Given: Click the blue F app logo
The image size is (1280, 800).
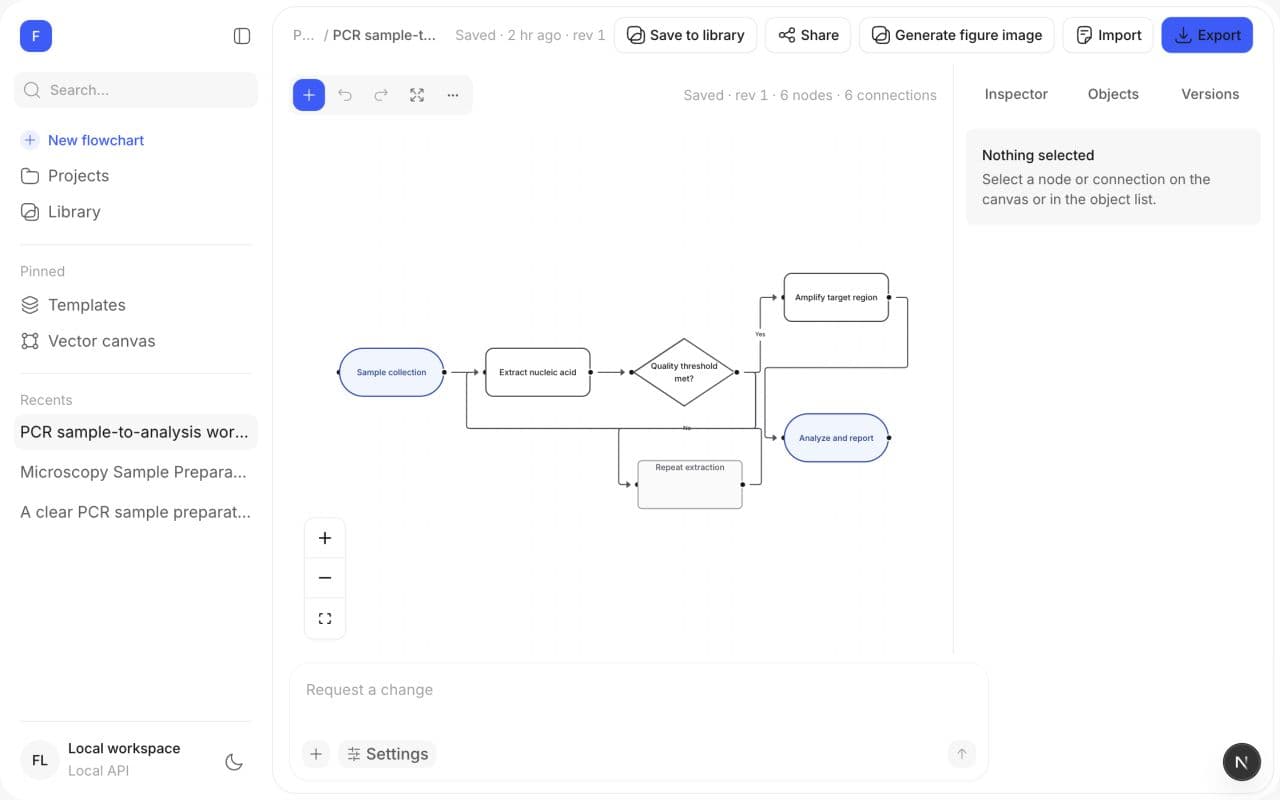Looking at the screenshot, I should click(x=36, y=36).
